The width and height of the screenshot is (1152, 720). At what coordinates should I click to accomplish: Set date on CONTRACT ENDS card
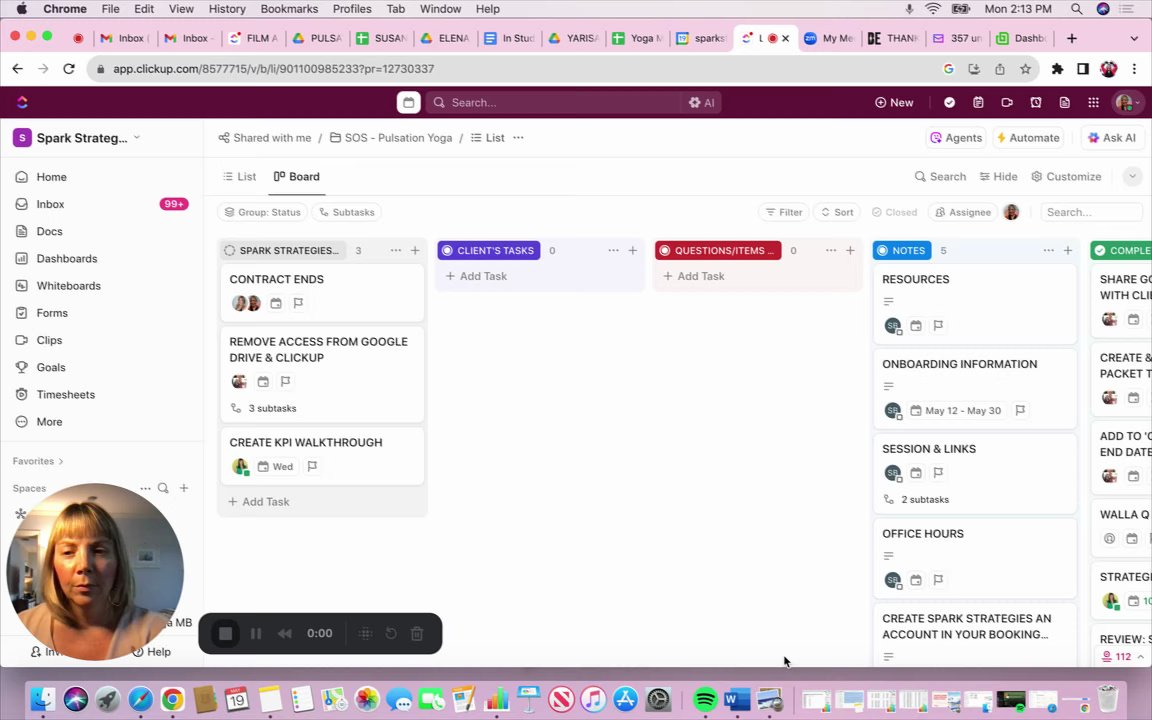(276, 303)
